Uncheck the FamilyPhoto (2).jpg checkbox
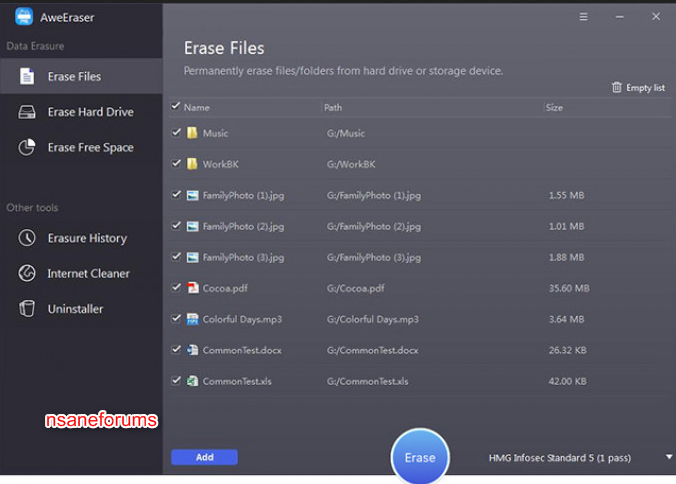 tap(176, 225)
